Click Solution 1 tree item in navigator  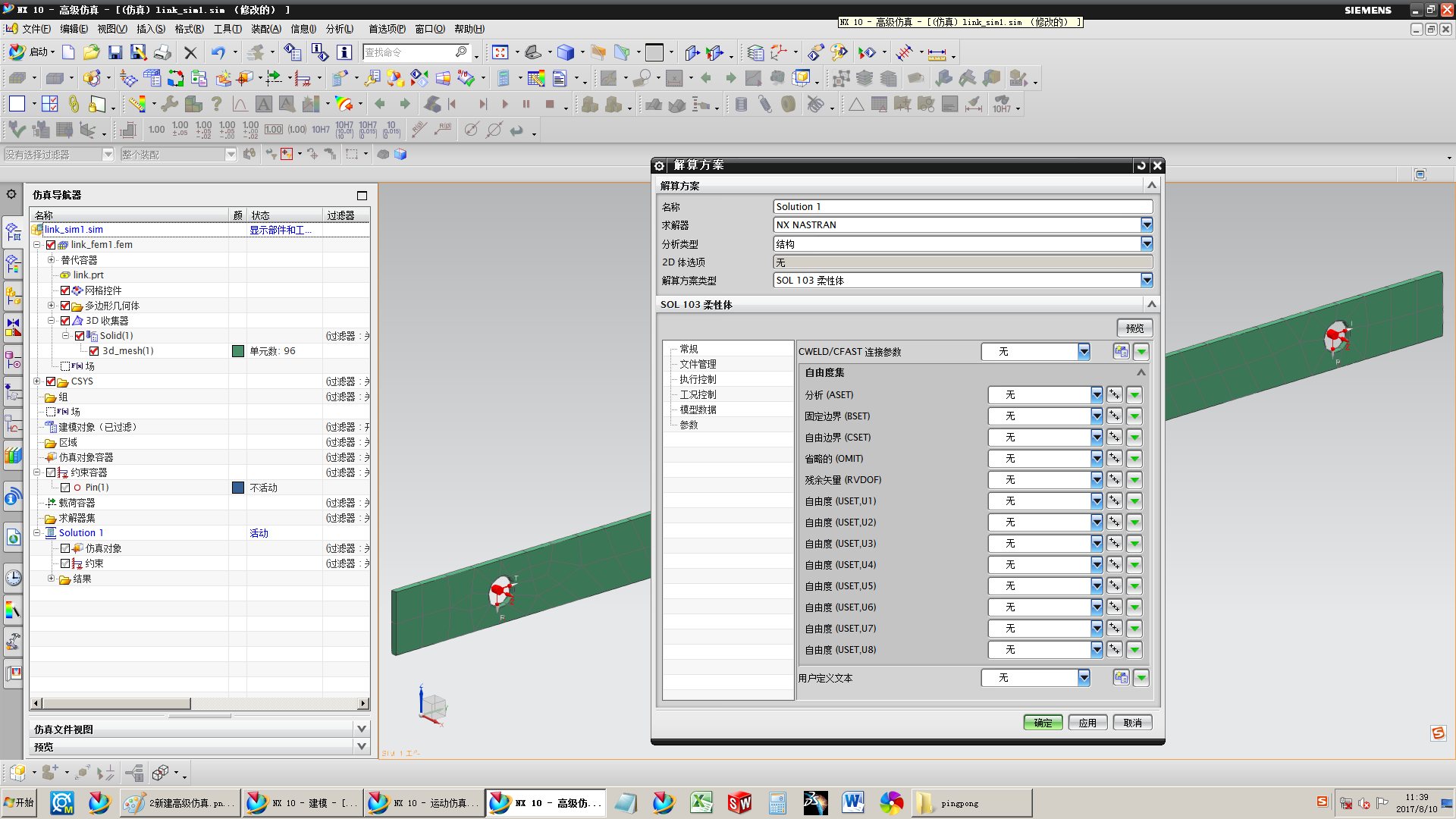80,532
